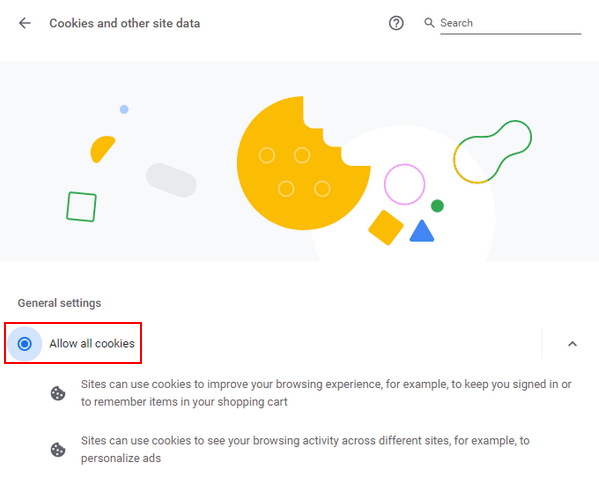Open help with the question mark icon
Image resolution: width=599 pixels, height=478 pixels.
(x=396, y=23)
